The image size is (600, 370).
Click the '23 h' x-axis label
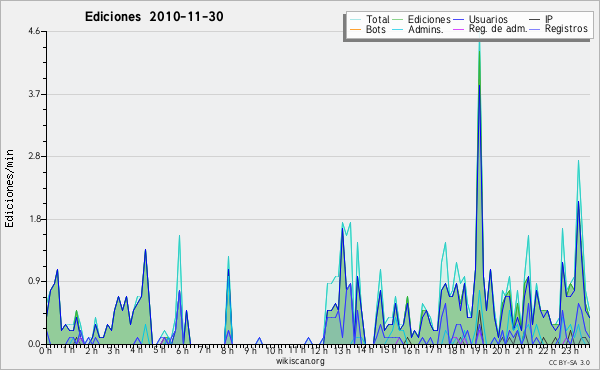(x=569, y=350)
